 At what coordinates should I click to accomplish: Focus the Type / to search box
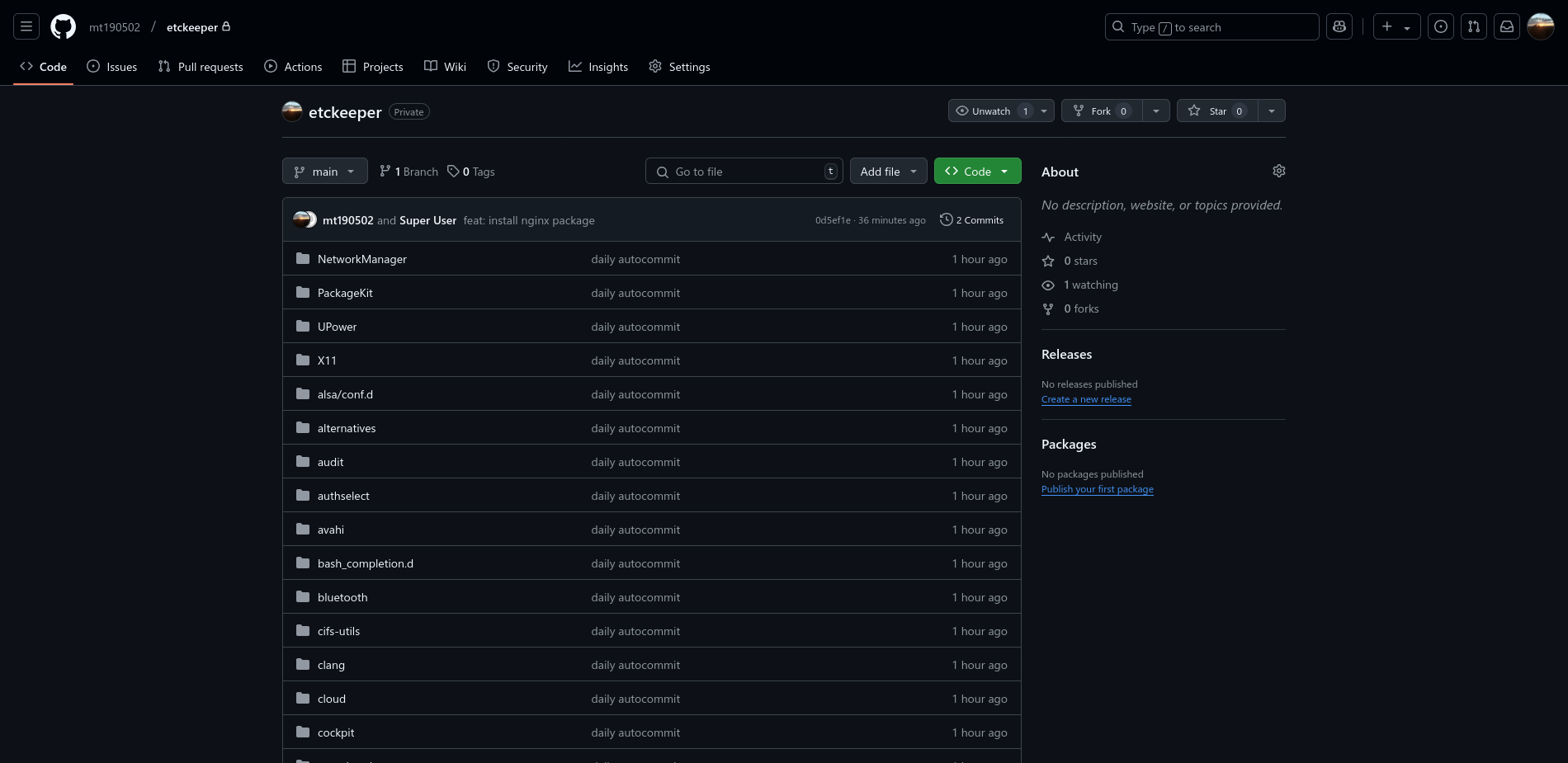[1212, 27]
